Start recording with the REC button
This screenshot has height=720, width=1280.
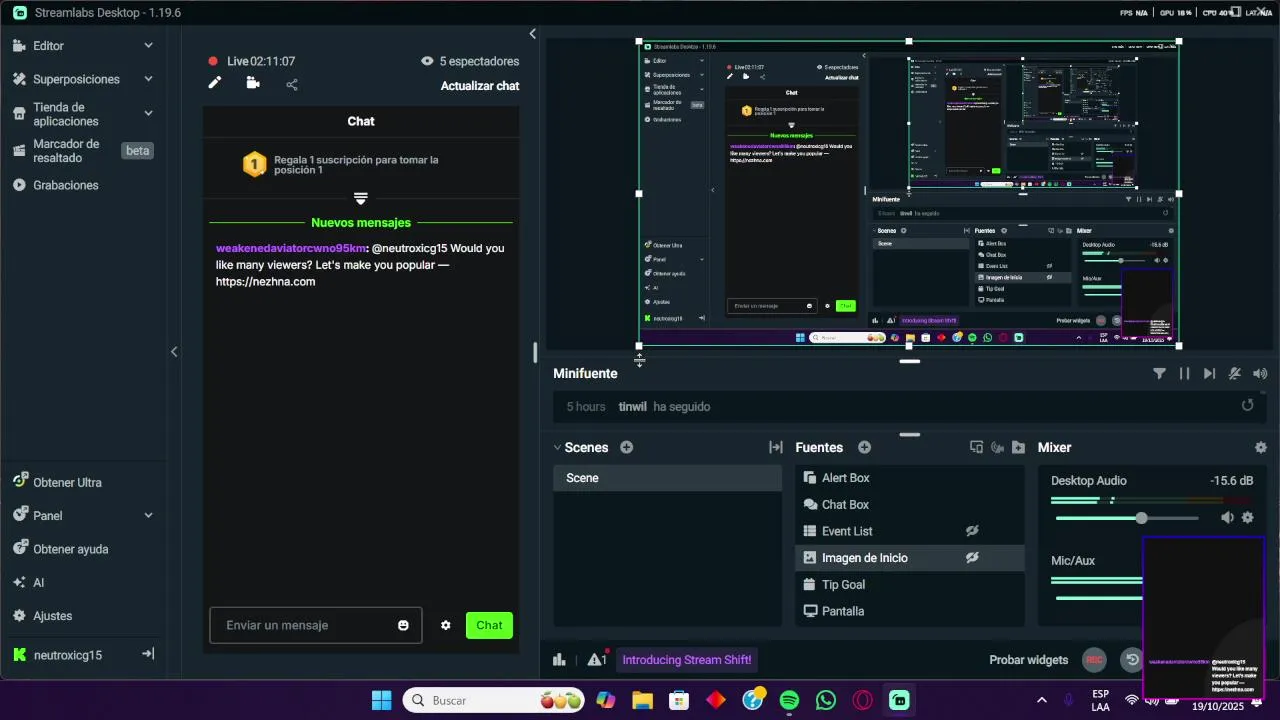(x=1094, y=660)
